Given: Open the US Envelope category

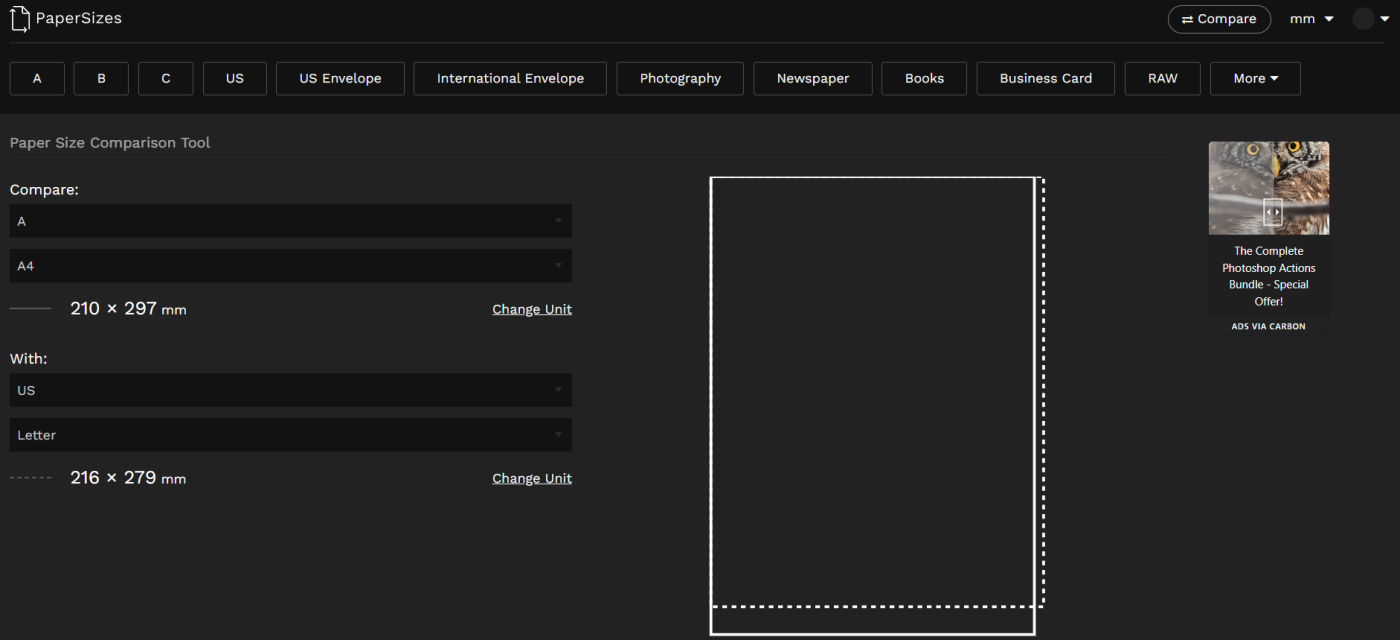Looking at the screenshot, I should 340,78.
